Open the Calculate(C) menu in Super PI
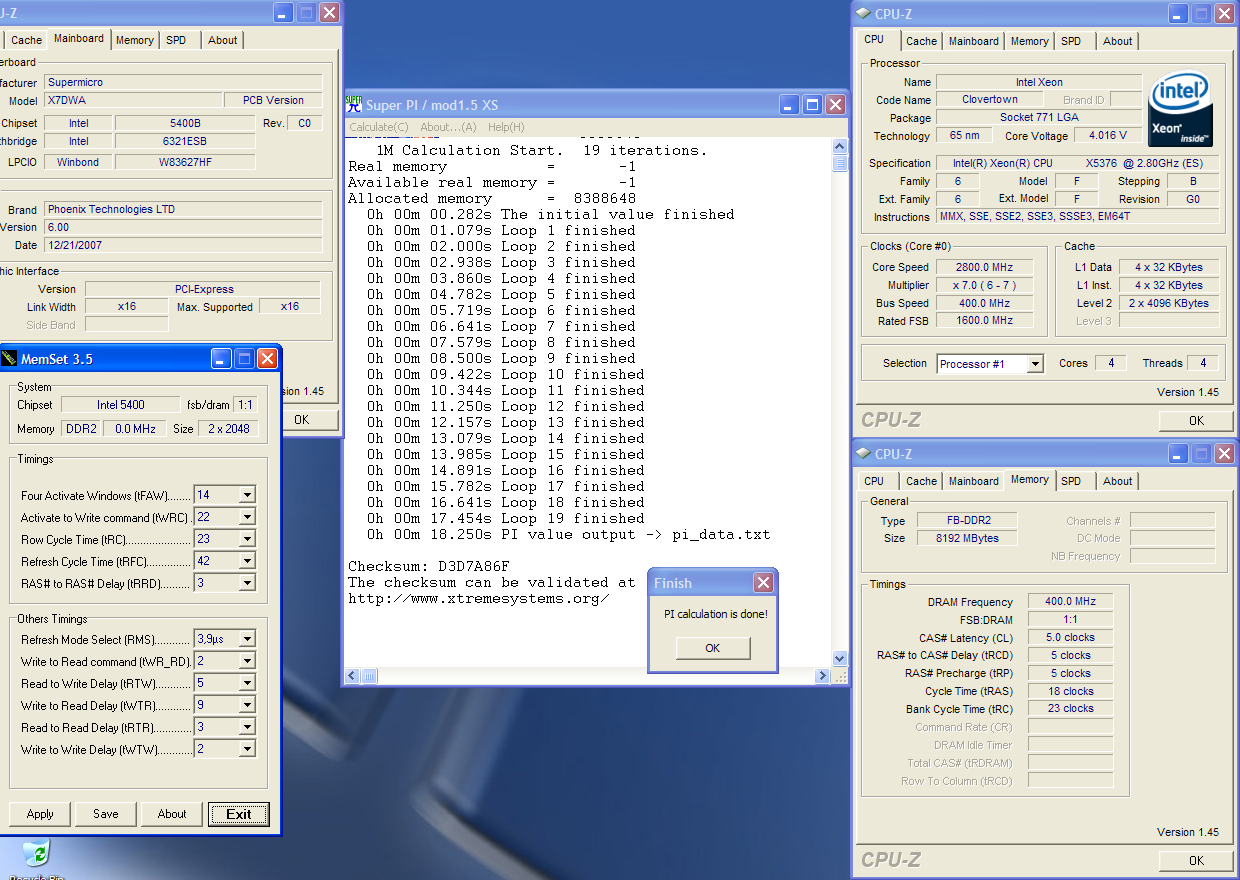The height and width of the screenshot is (880, 1240). pyautogui.click(x=379, y=127)
